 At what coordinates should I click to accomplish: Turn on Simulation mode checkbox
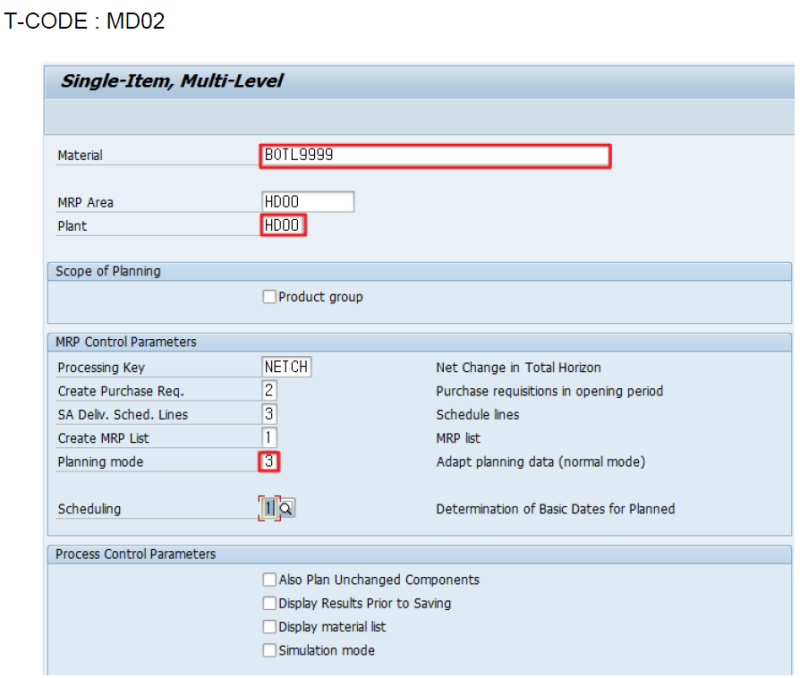pyautogui.click(x=269, y=650)
